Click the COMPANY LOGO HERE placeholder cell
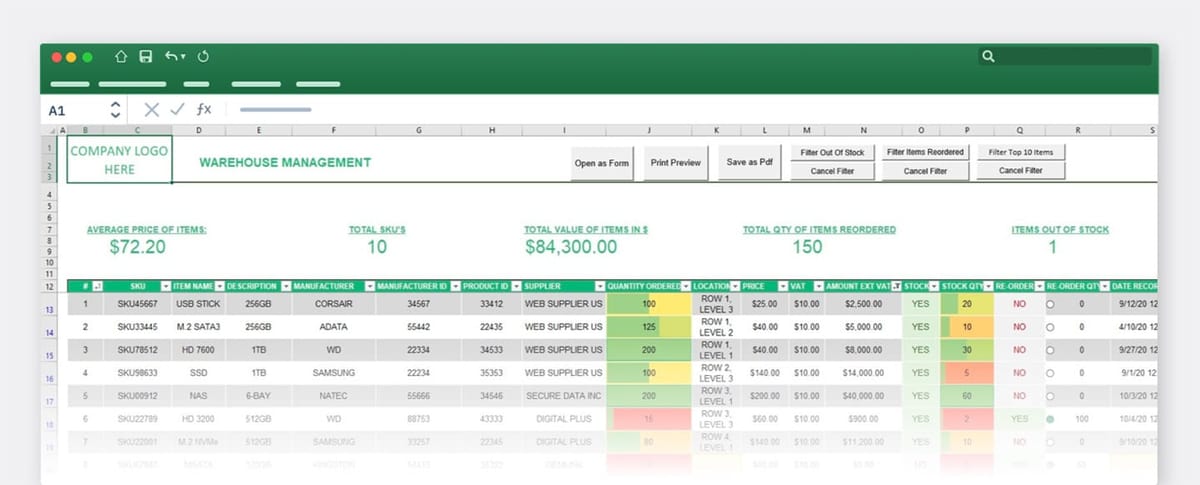This screenshot has height=485, width=1200. point(119,160)
